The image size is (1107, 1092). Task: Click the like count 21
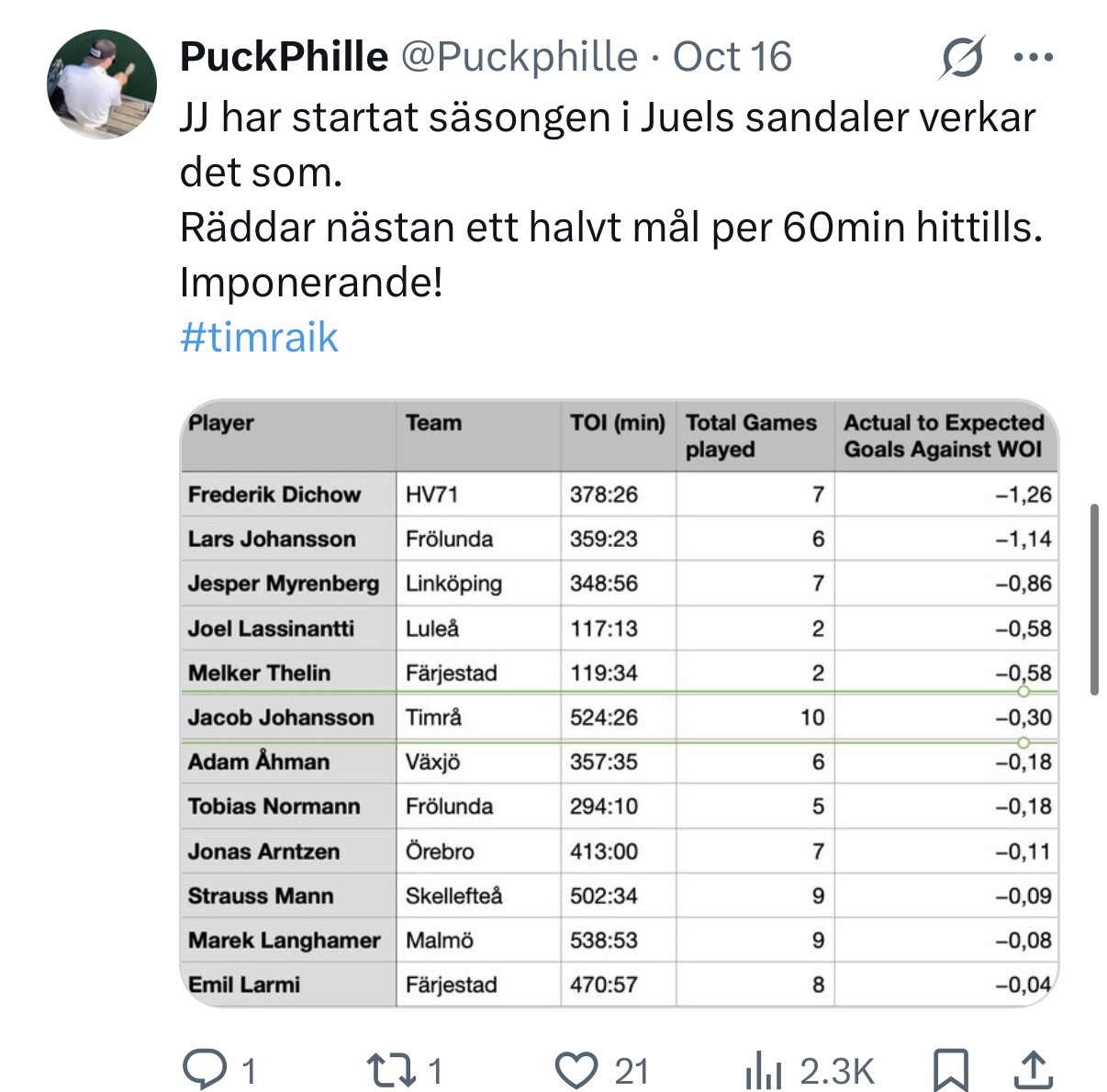click(632, 1070)
